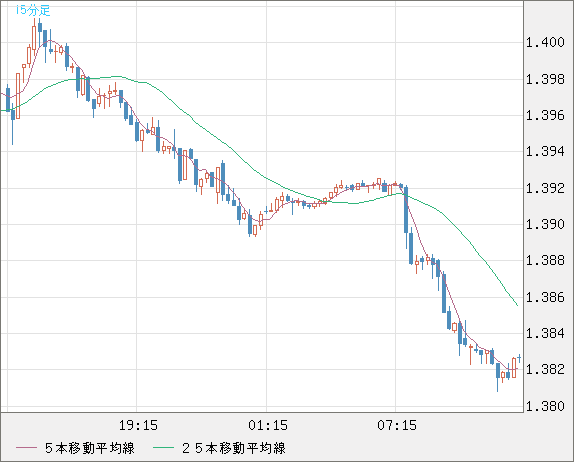Click the 1.382 price axis label
This screenshot has width=574, height=462.
545,369
